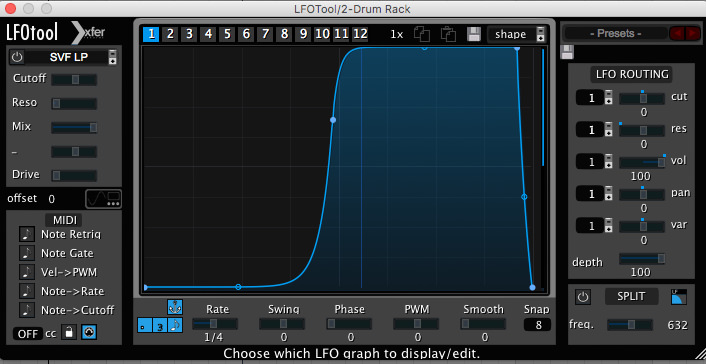Toggle the anchor tempo-sync icon

(x=174, y=307)
